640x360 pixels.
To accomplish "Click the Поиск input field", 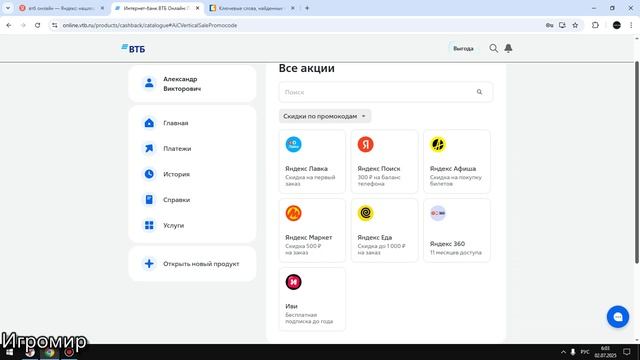I will (x=386, y=92).
